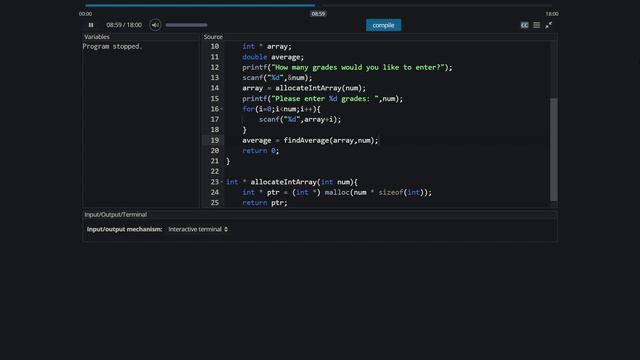Screen dimensions: 640x360
Task: Click the 00:00 start time label
Action: click(x=85, y=14)
